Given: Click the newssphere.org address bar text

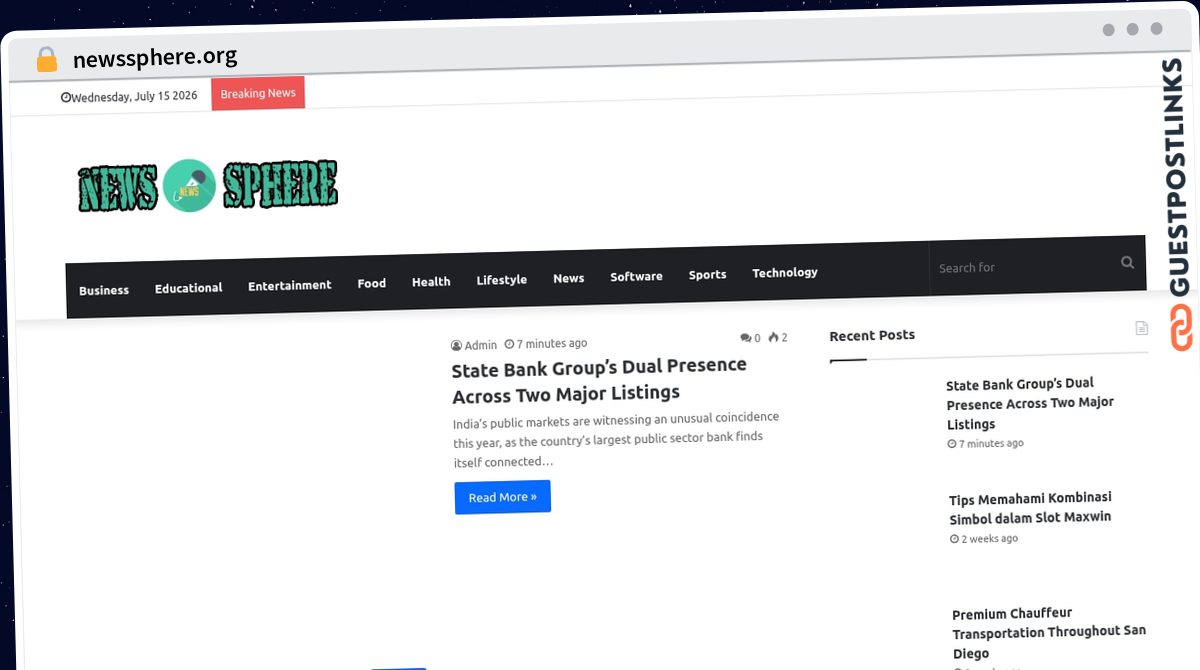Looking at the screenshot, I should [x=155, y=57].
